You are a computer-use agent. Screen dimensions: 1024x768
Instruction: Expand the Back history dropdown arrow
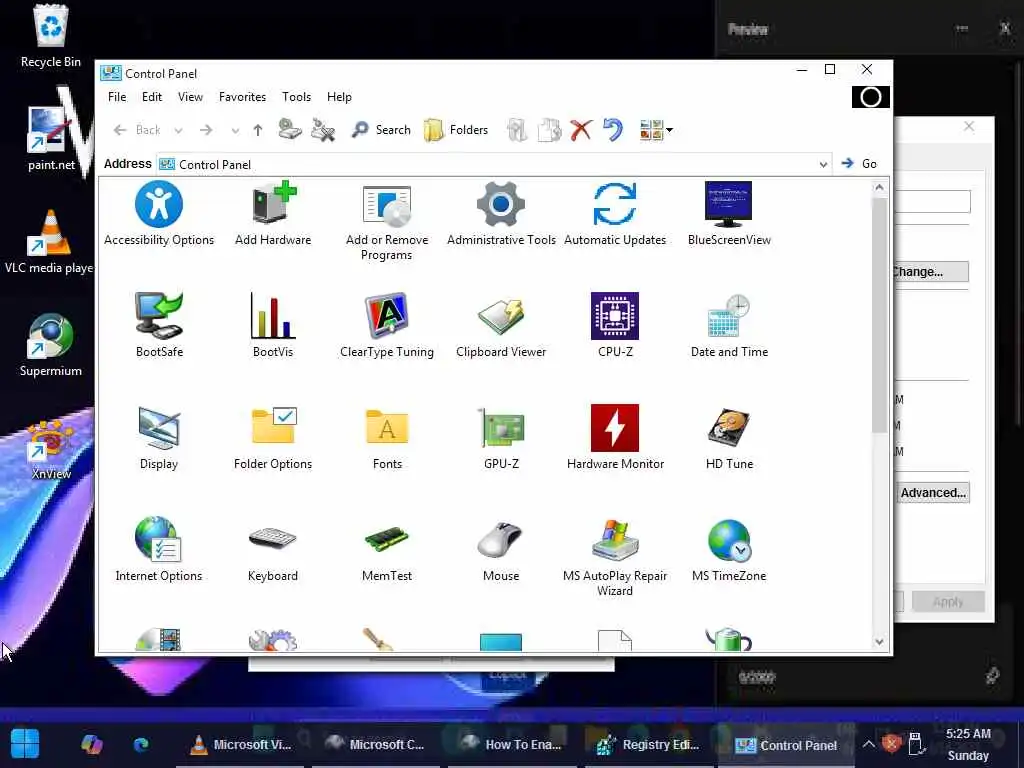pos(178,131)
